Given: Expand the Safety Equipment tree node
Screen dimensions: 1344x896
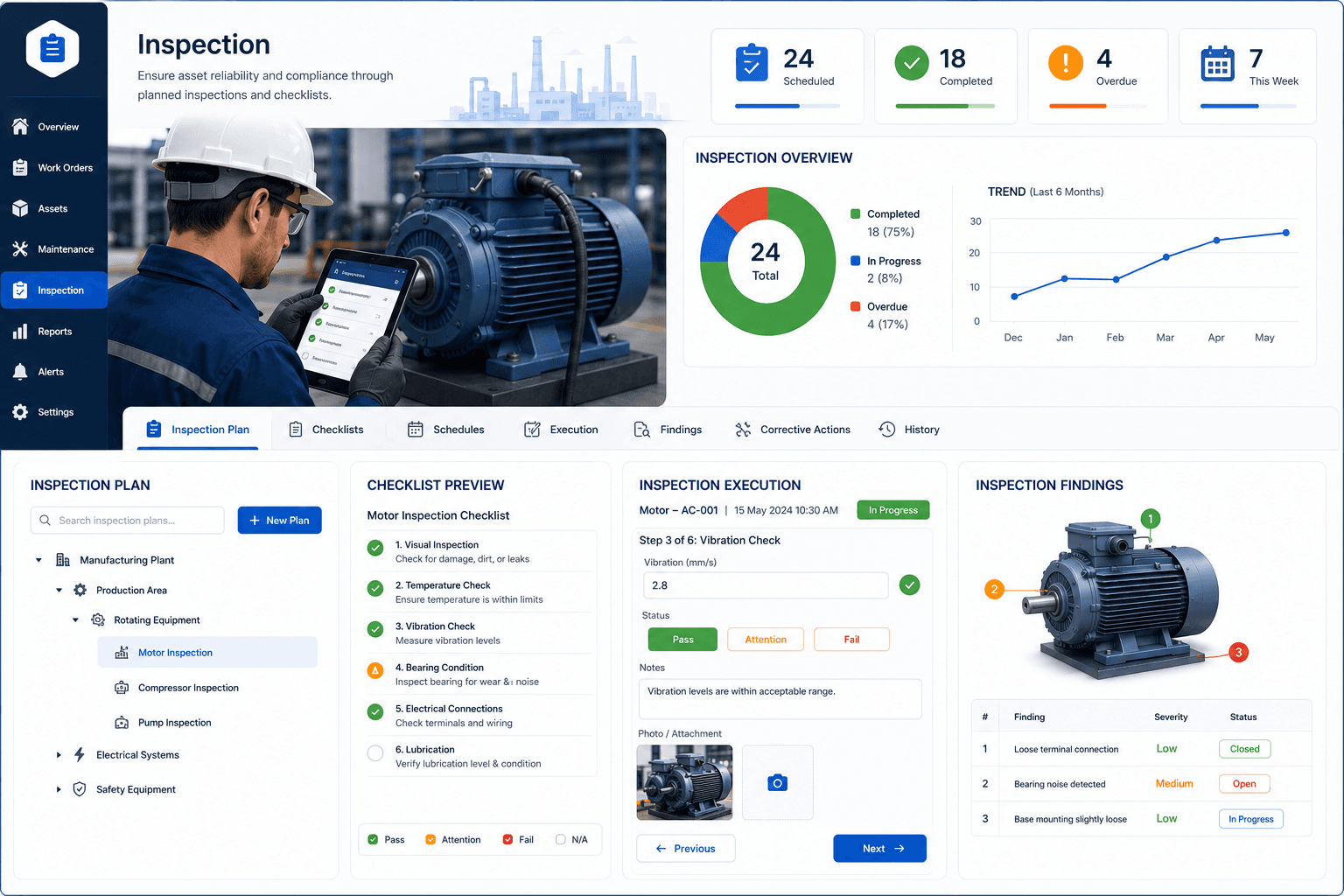Looking at the screenshot, I should tap(59, 789).
